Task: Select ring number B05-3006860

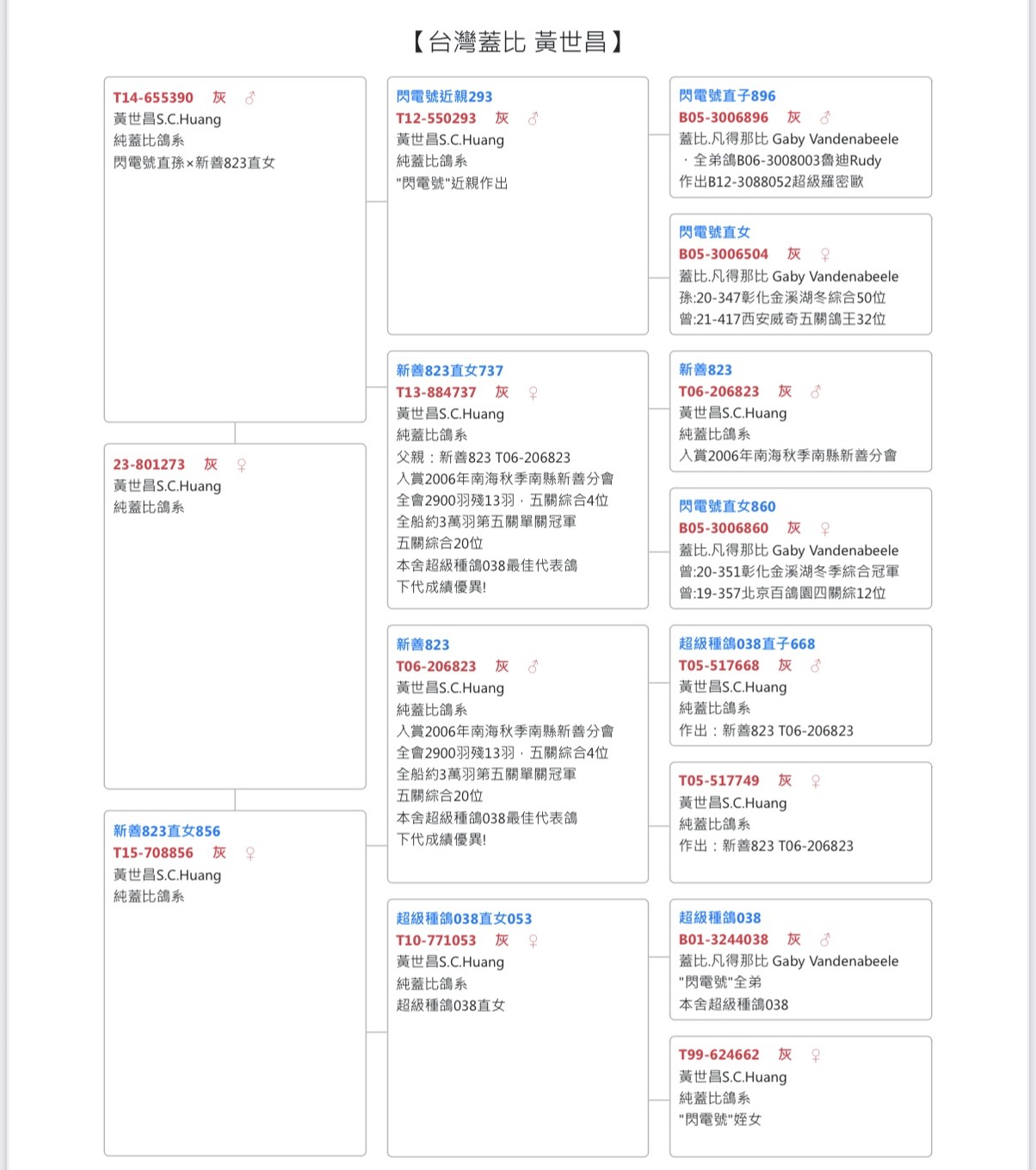Action: click(724, 528)
